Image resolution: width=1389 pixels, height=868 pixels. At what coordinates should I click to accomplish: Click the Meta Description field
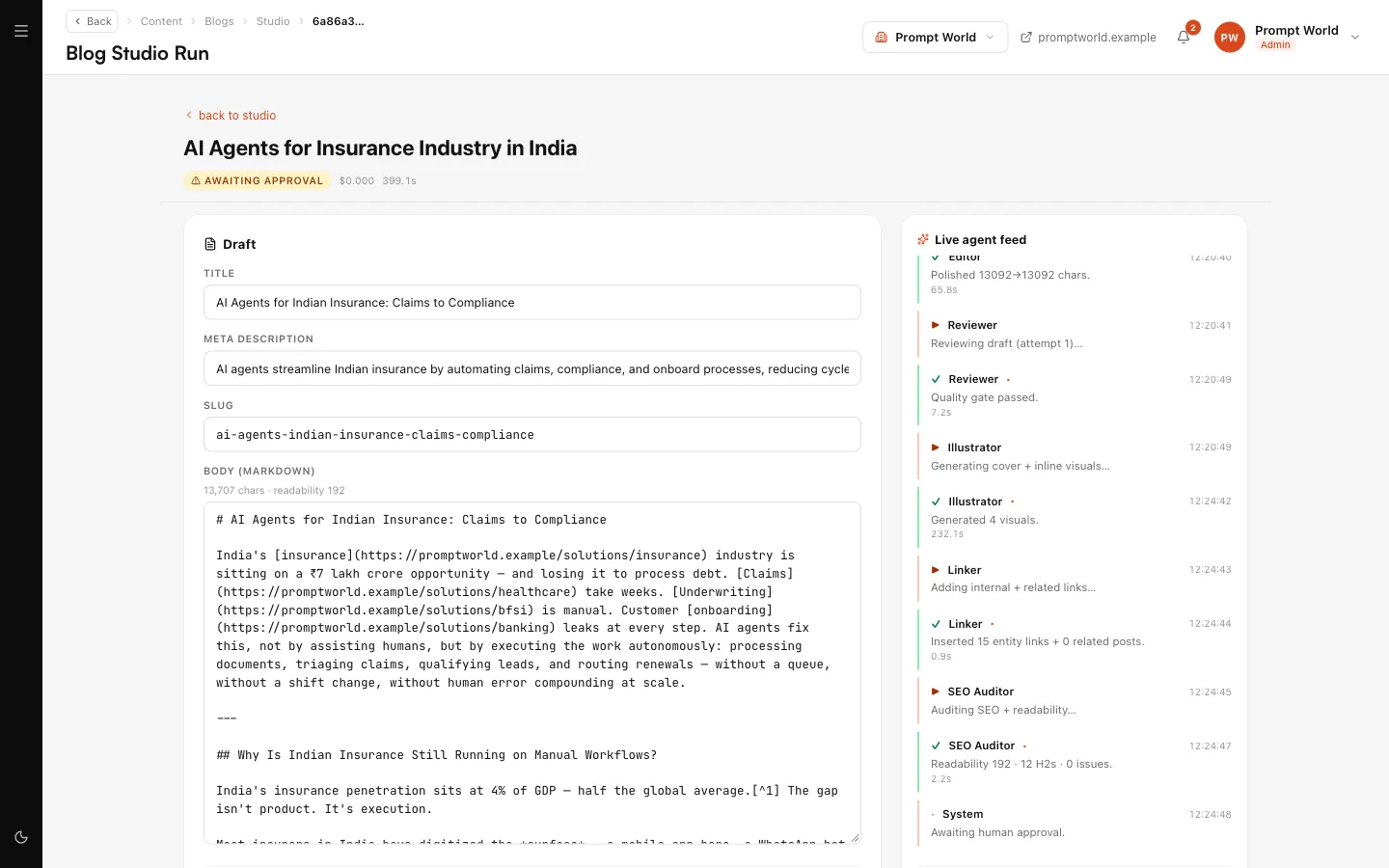532,368
